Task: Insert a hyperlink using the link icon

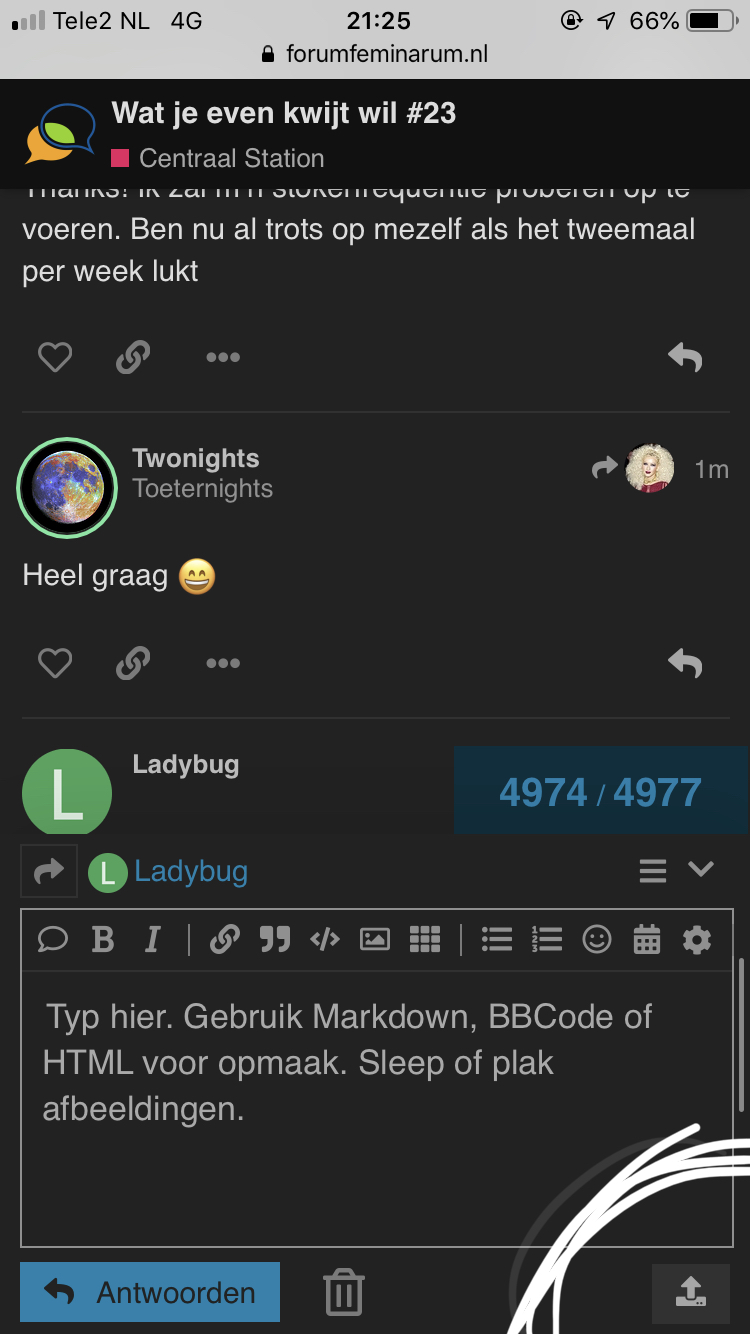Action: (225, 940)
